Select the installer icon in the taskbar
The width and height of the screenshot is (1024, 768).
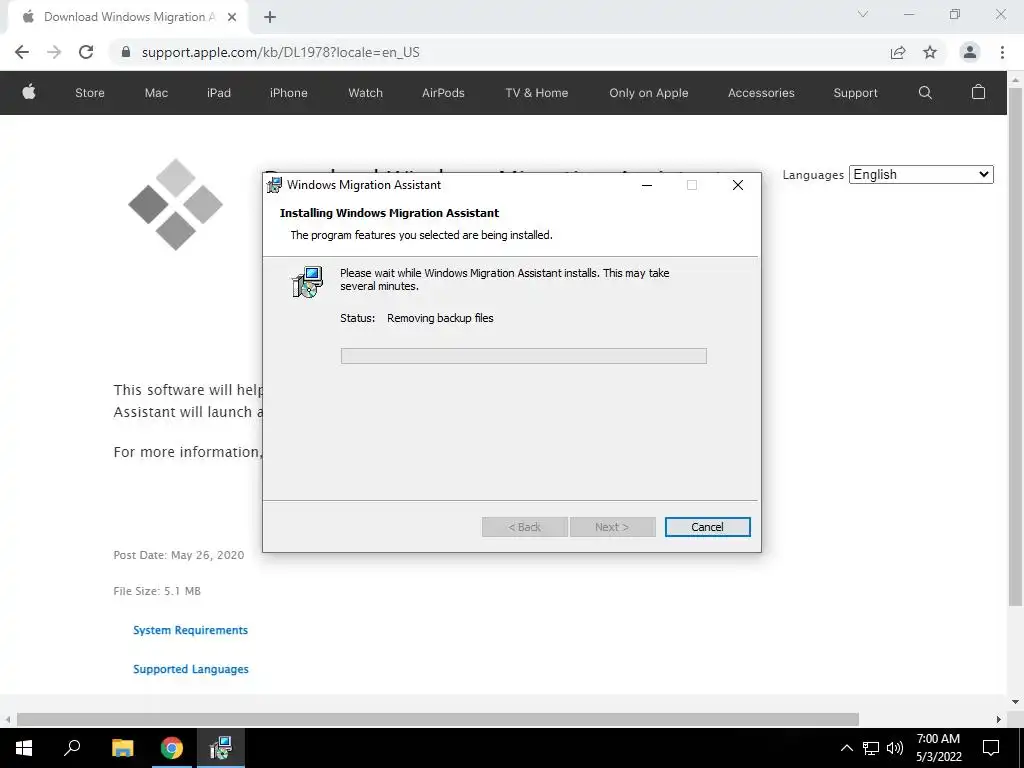coord(221,748)
